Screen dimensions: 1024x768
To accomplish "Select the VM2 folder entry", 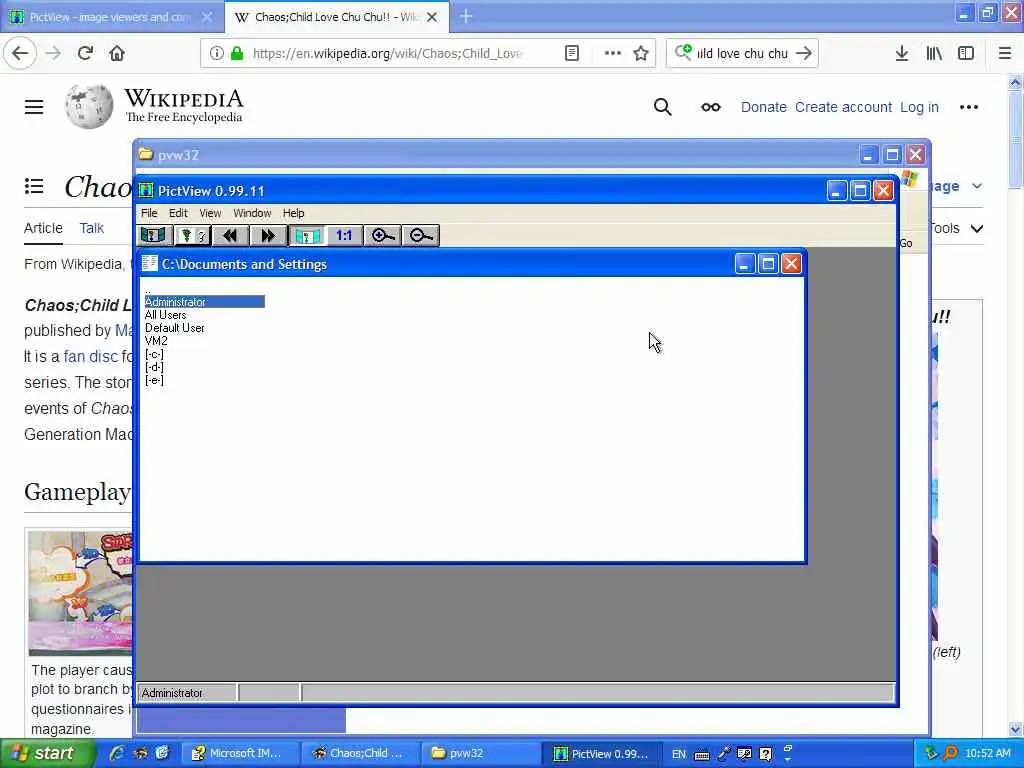I will click(x=156, y=341).
